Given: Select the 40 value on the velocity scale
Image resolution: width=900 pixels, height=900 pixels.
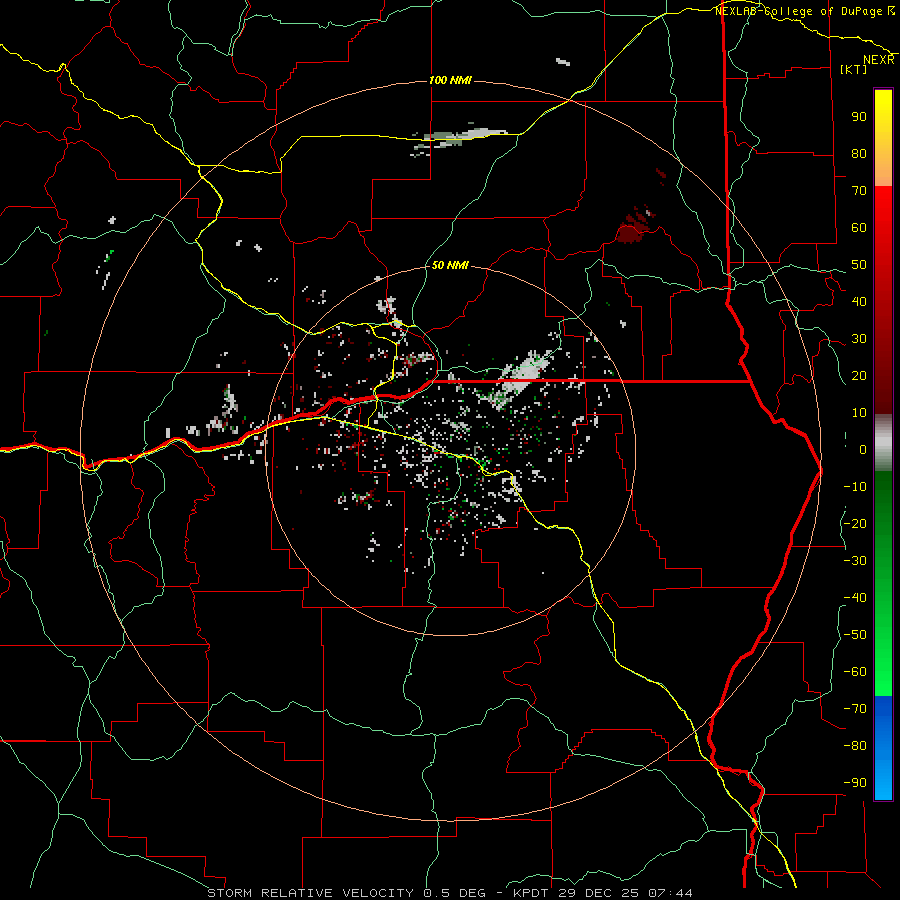Looking at the screenshot, I should tap(859, 301).
